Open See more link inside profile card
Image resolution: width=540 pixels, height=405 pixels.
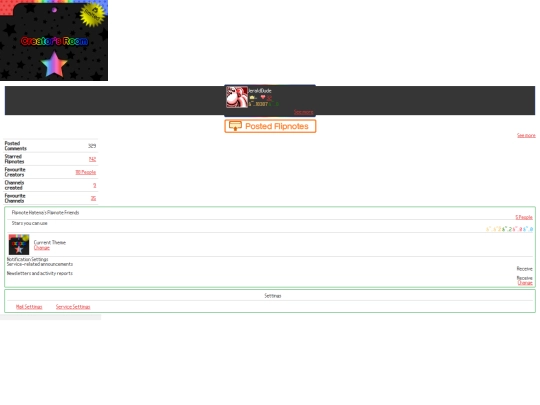(303, 112)
